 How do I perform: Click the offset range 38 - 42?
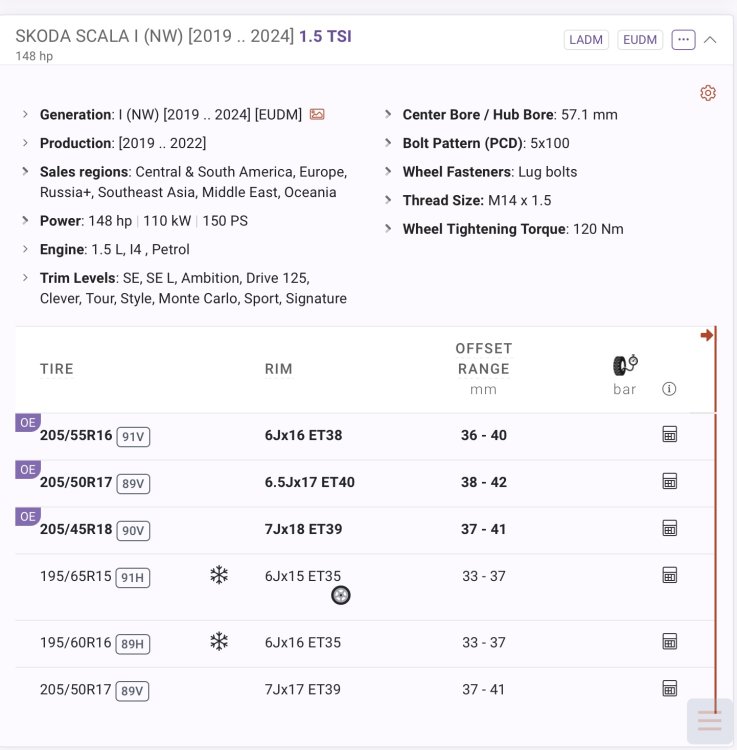coord(484,482)
